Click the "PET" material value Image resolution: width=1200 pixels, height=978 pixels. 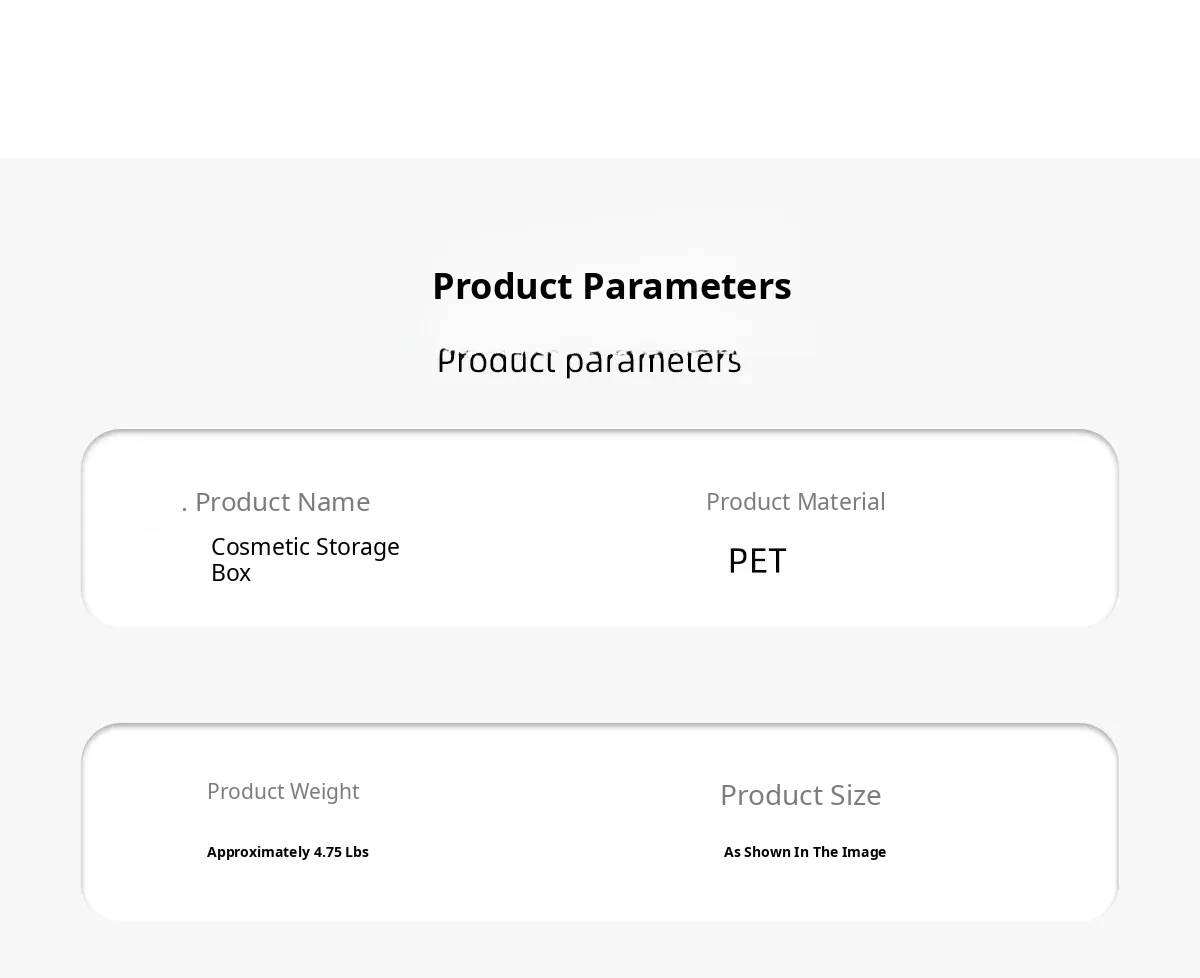tap(757, 561)
